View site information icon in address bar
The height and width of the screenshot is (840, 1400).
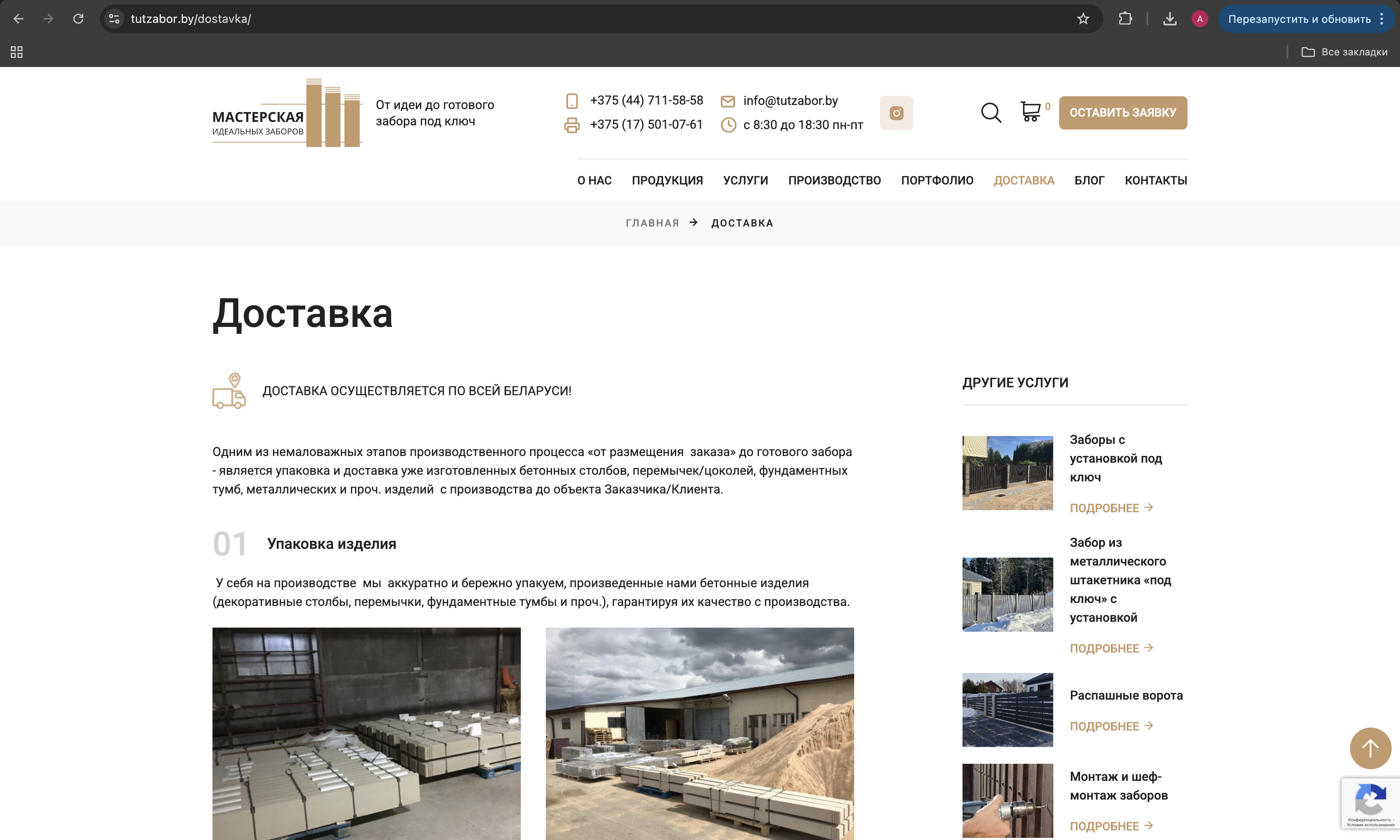click(x=114, y=19)
